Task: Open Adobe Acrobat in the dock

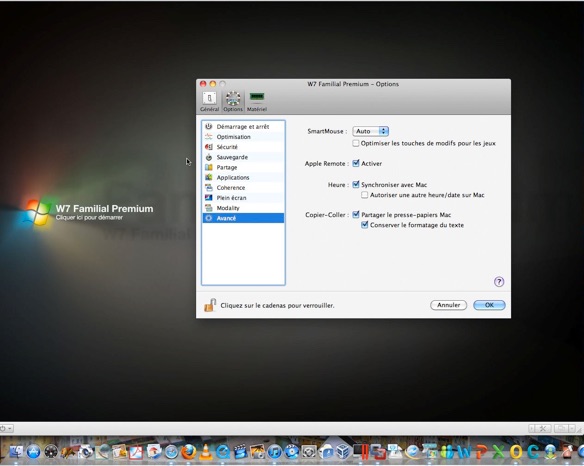Action: 136,453
